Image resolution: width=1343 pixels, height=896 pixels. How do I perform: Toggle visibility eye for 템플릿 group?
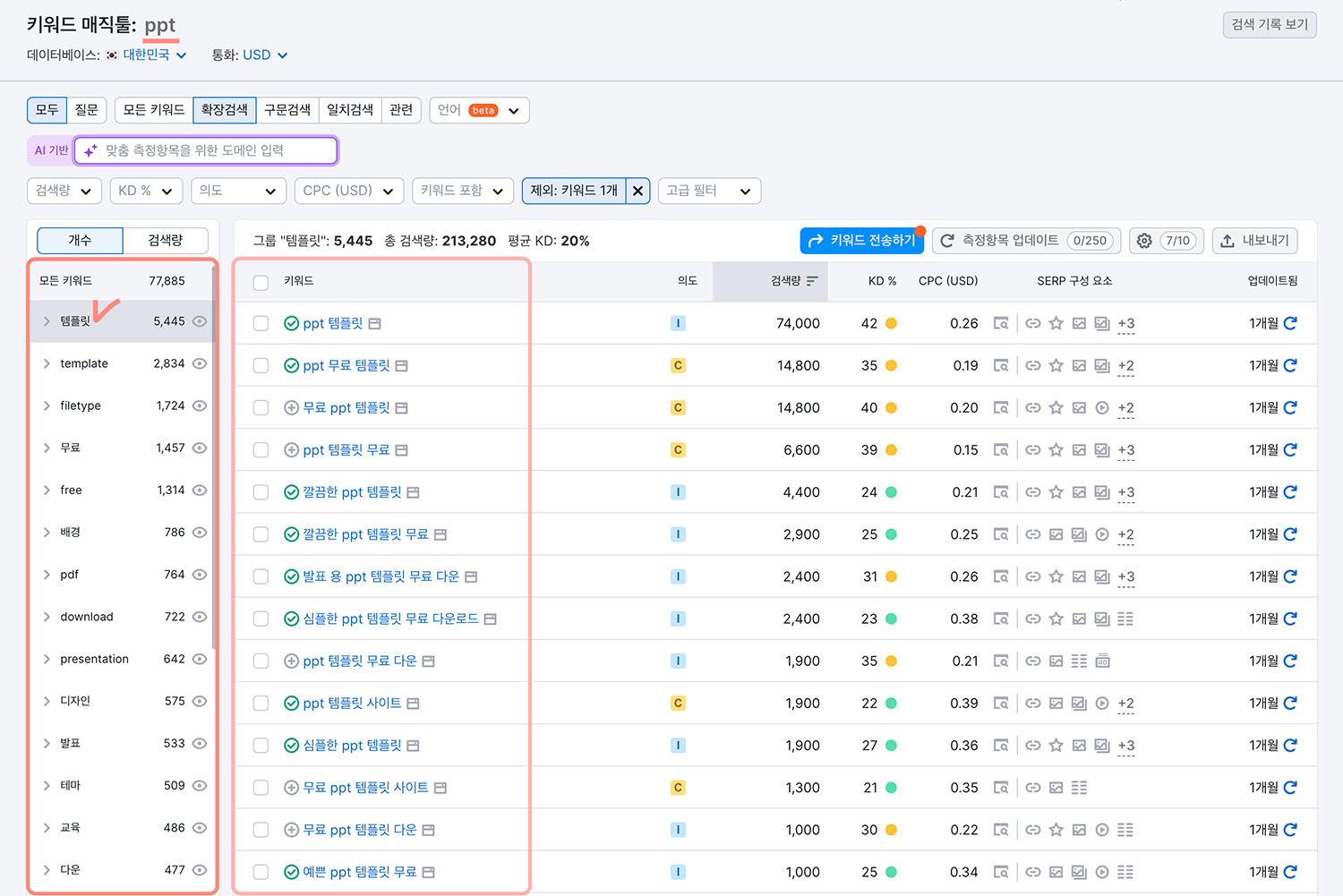[x=200, y=321]
